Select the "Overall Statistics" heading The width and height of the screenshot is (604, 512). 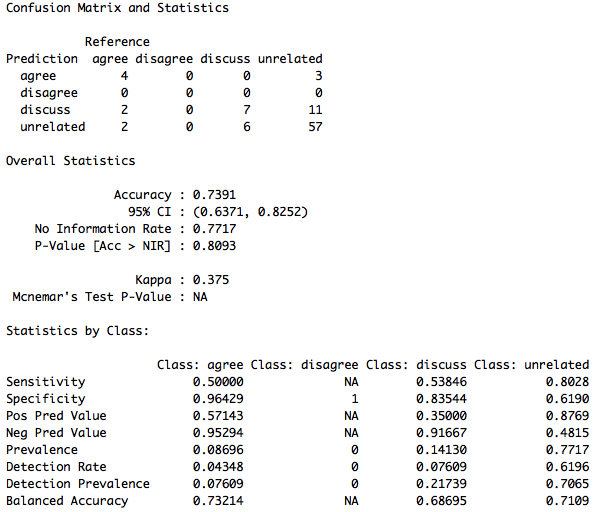(70, 161)
